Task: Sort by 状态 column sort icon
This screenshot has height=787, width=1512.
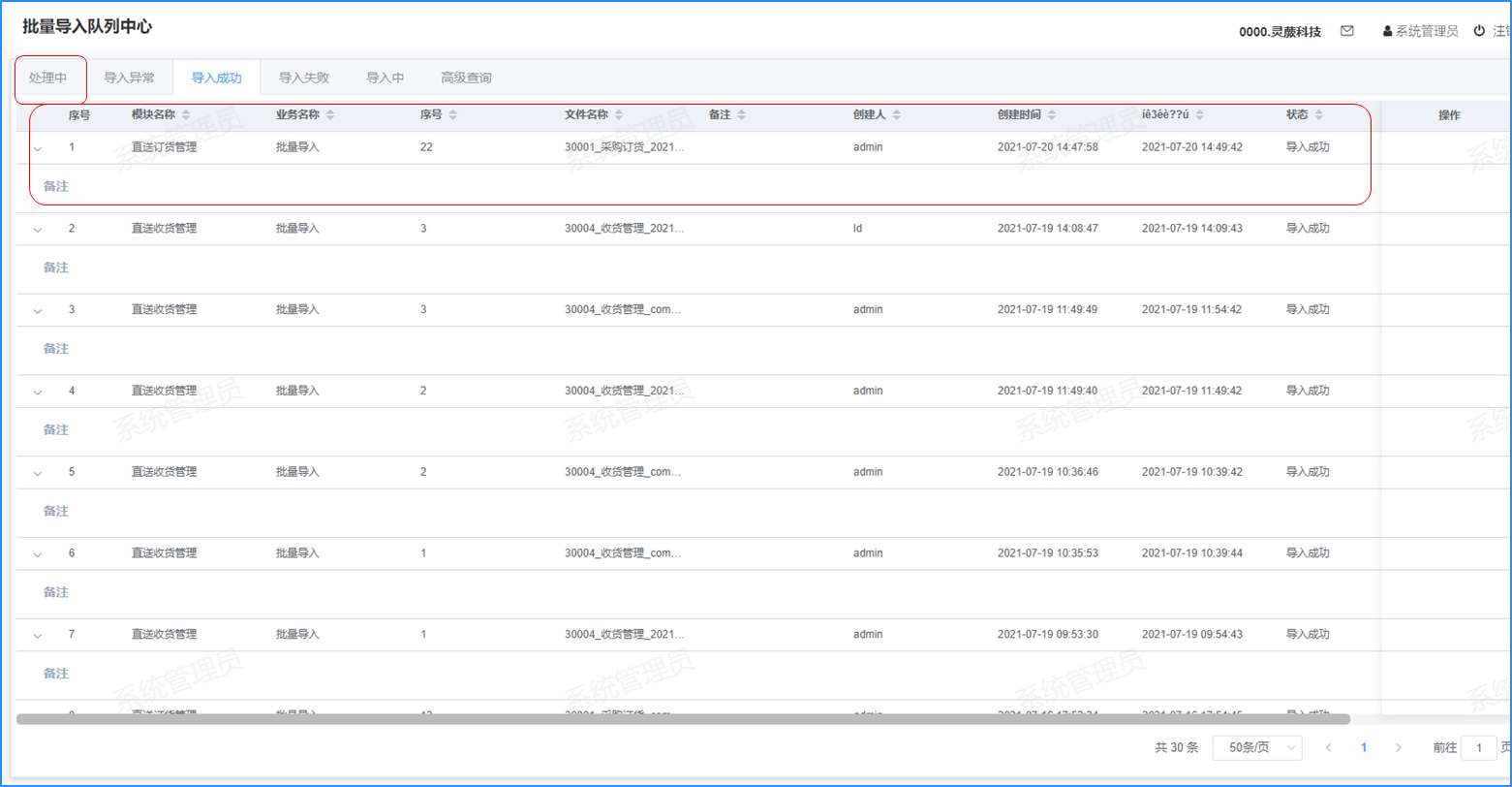Action: 1318,115
